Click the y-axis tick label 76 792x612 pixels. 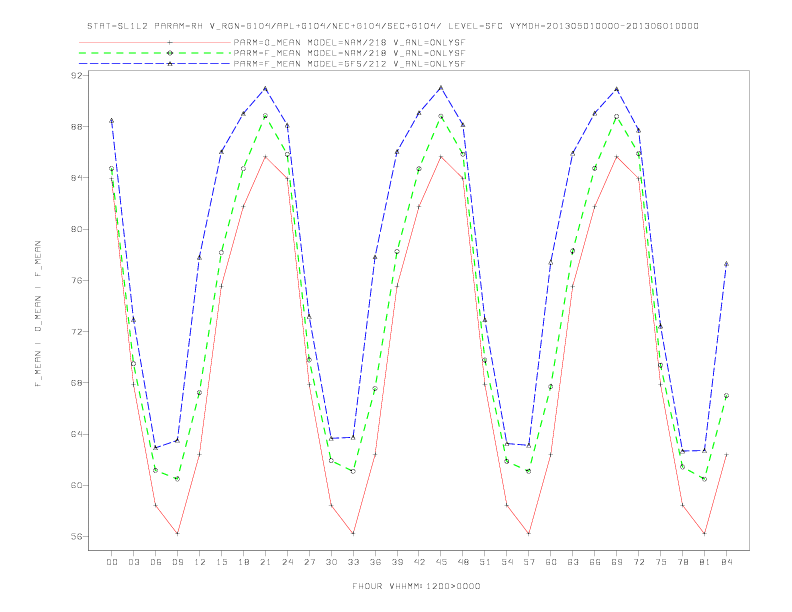click(x=79, y=280)
